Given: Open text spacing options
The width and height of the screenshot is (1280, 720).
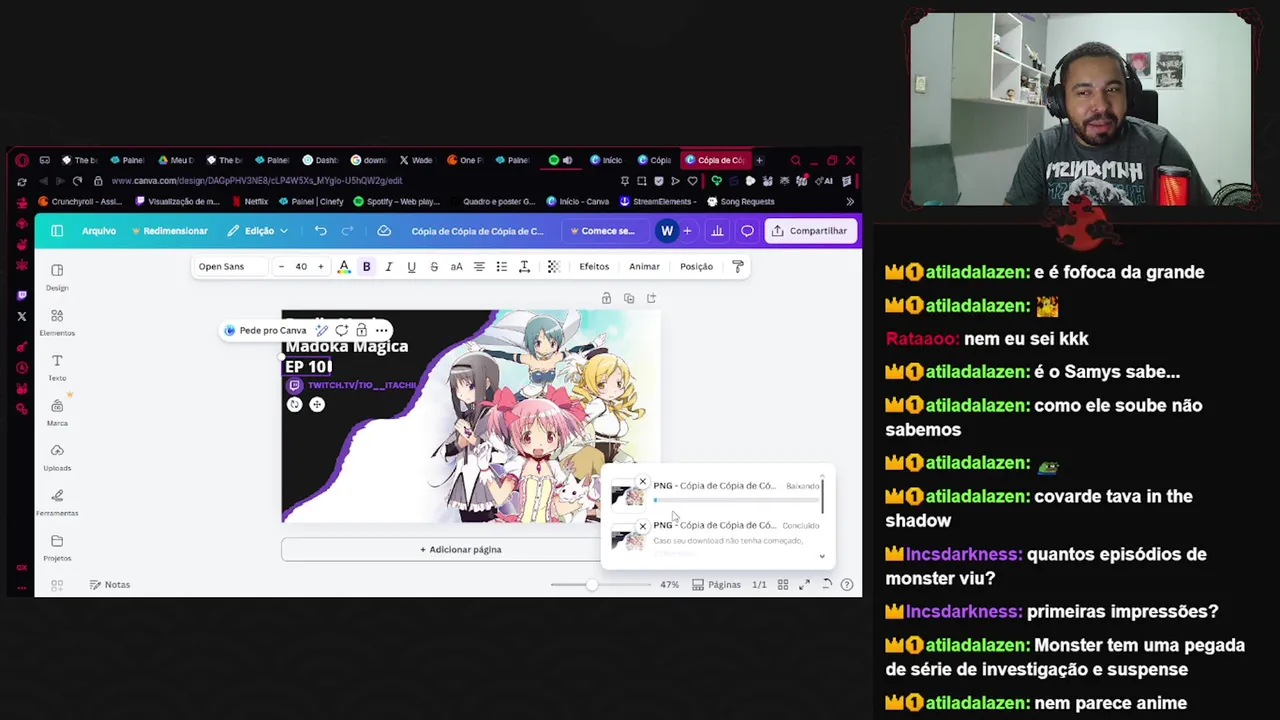Looking at the screenshot, I should (x=524, y=267).
